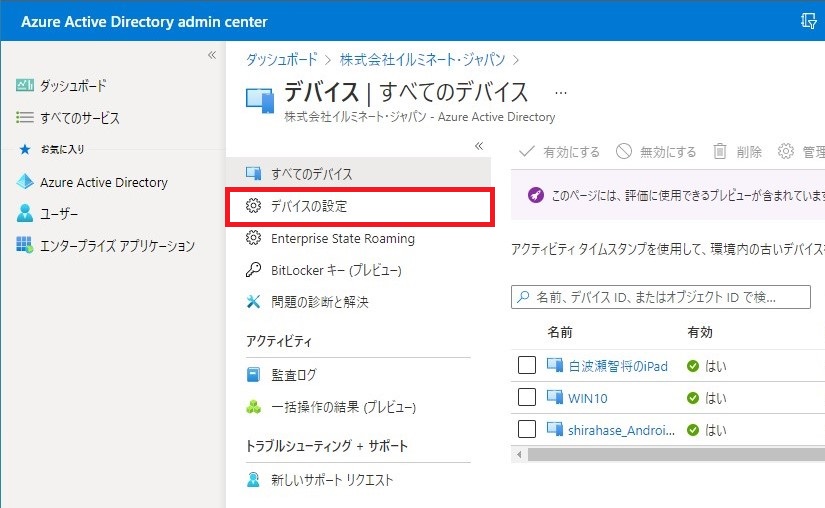This screenshot has width=825, height=508.
Task: Click the horizontal scrollbar left arrow
Action: click(519, 454)
